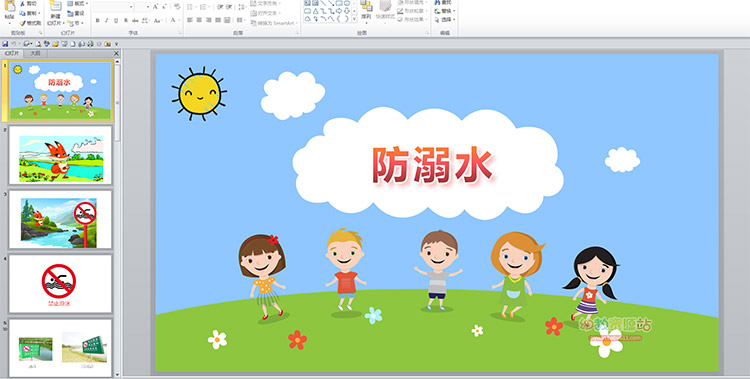Click the Format Painter brush icon
750x379 pixels.
point(22,23)
